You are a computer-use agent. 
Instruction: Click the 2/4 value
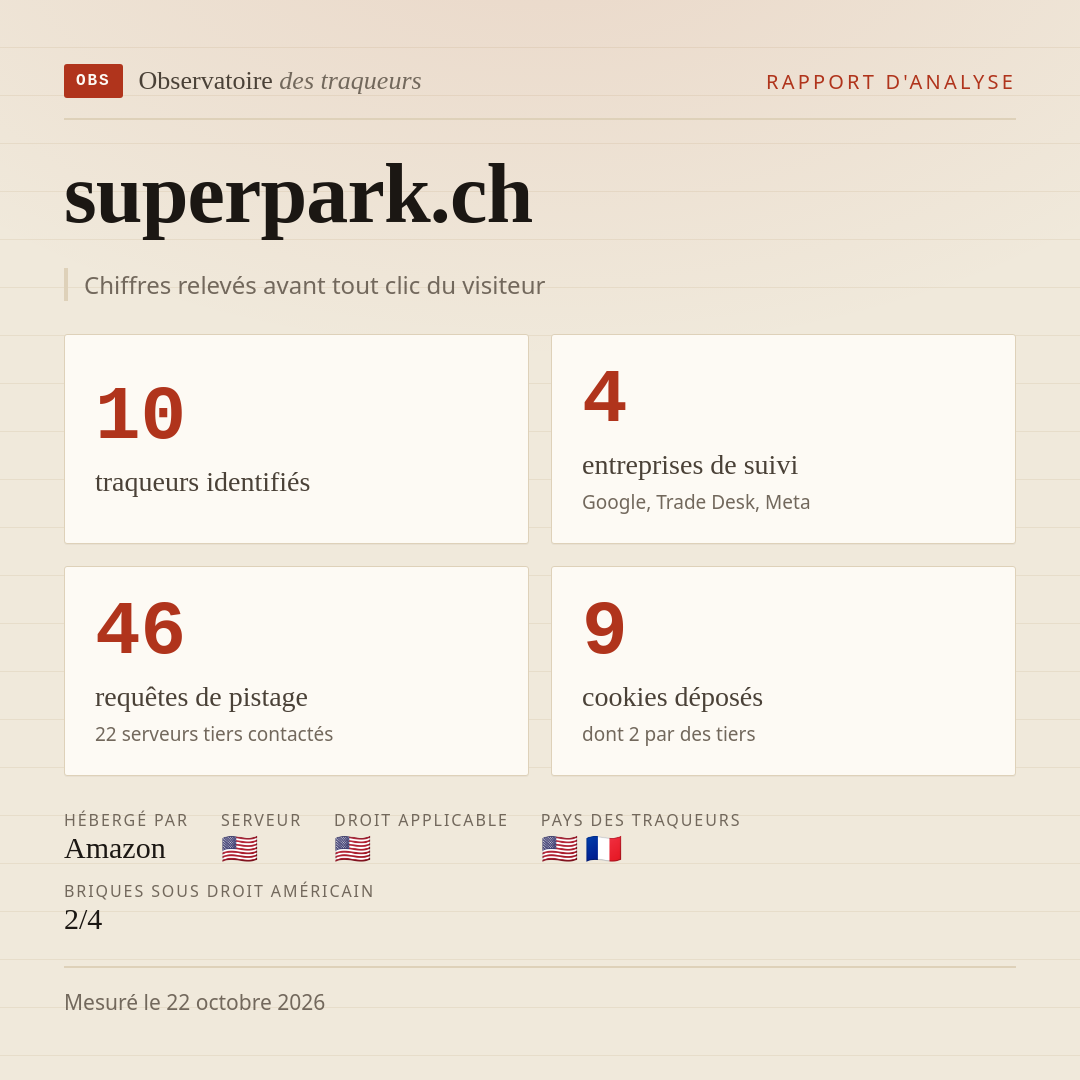pyautogui.click(x=83, y=920)
